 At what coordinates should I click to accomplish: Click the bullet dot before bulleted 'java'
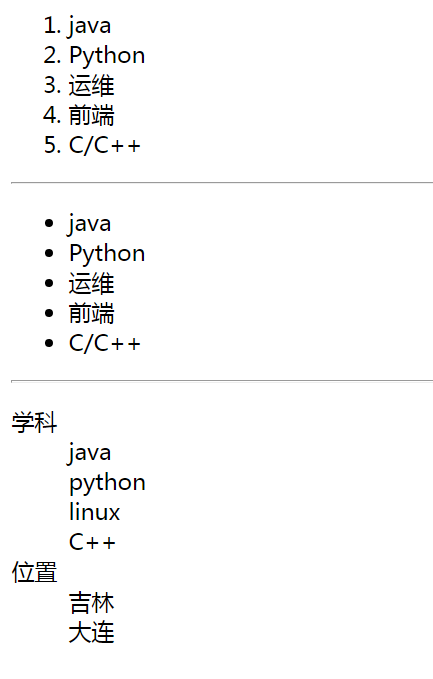pyautogui.click(x=49, y=223)
